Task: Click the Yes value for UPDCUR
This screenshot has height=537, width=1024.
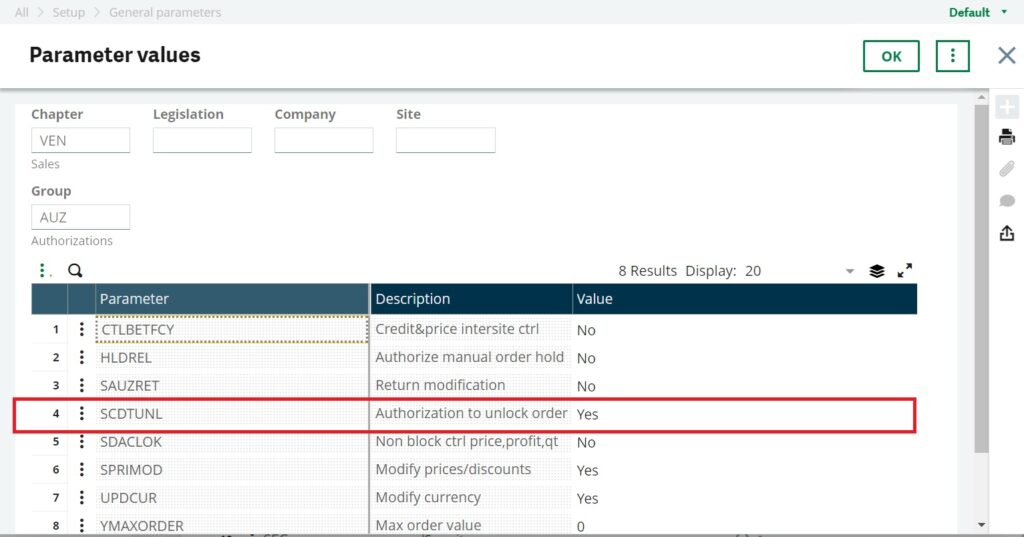Action: [x=587, y=498]
